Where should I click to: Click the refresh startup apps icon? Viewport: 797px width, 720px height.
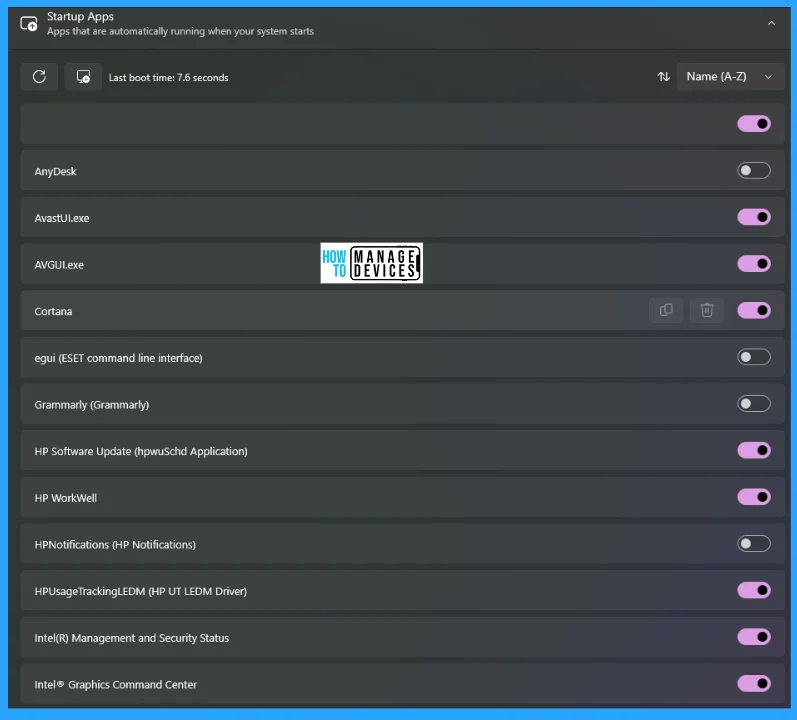click(39, 77)
